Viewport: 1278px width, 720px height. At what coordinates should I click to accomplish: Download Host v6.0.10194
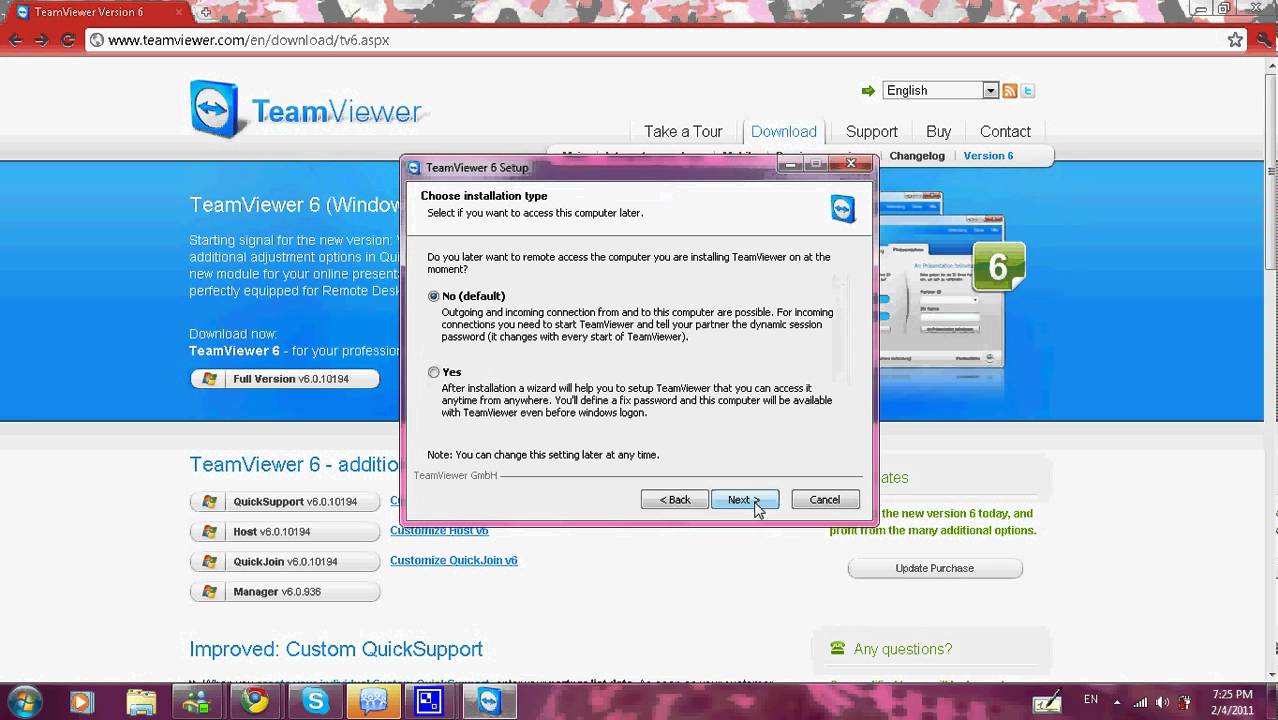coord(285,532)
